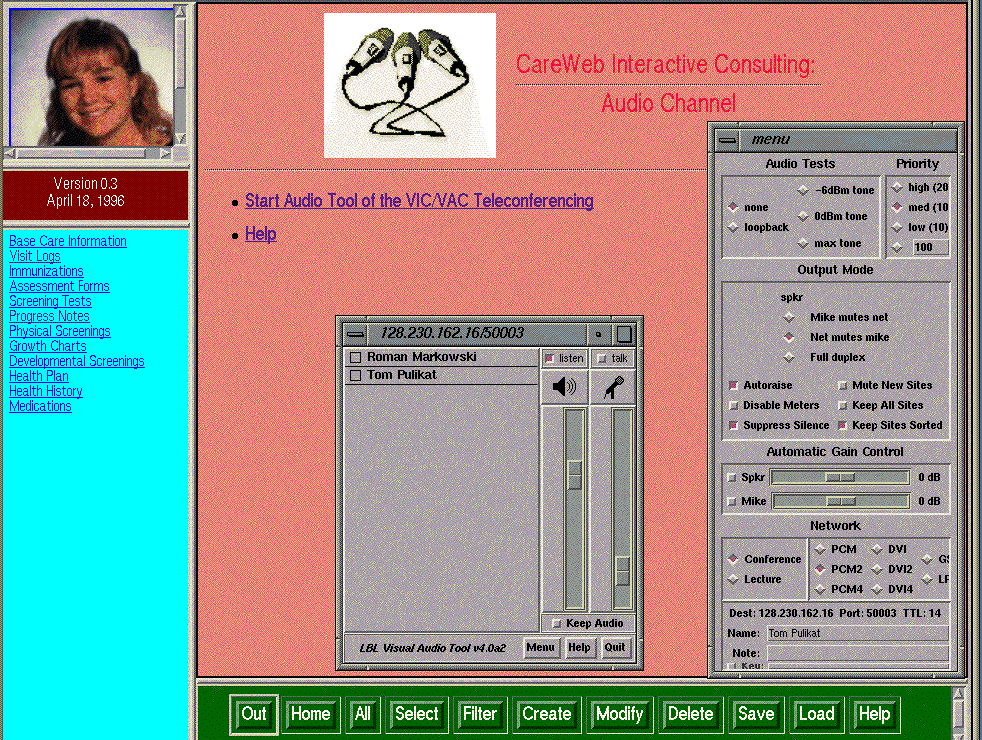The image size is (982, 740).
Task: Enable Spkr automatic gain control checkbox
Action: (x=731, y=478)
